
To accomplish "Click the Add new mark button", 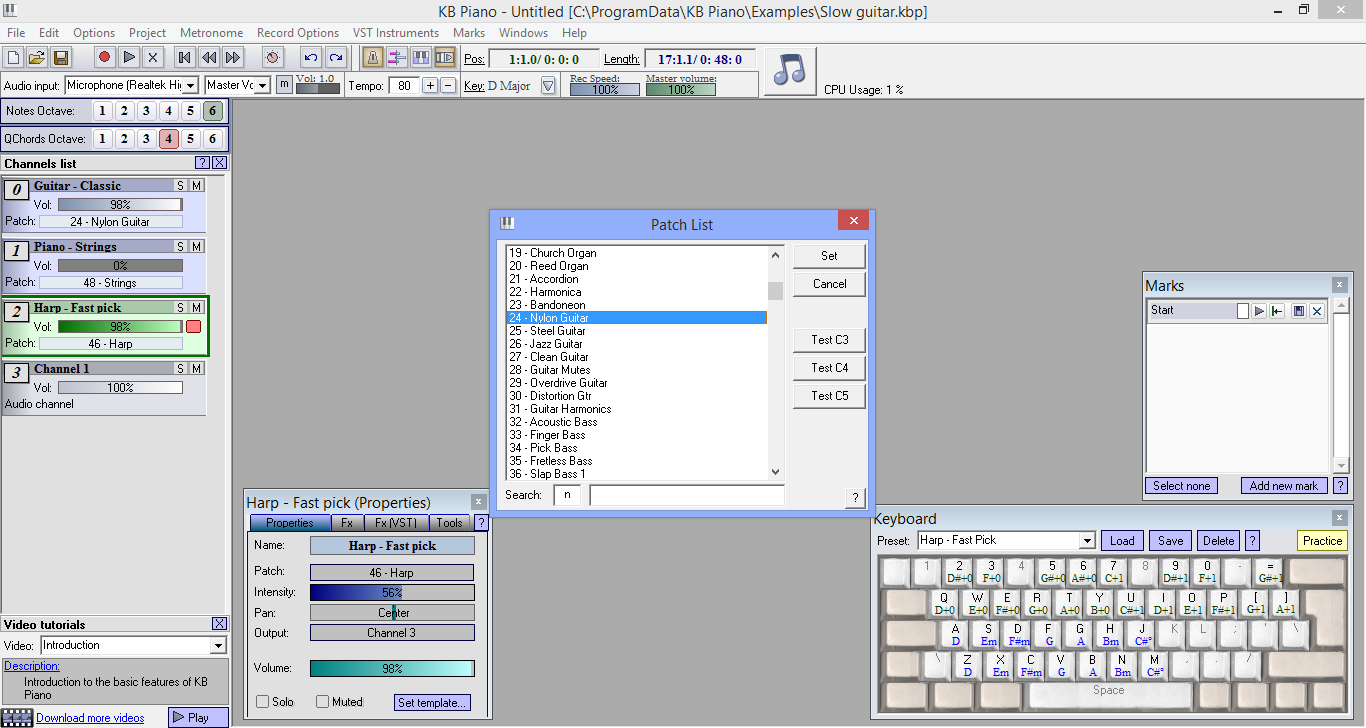I will click(1284, 486).
